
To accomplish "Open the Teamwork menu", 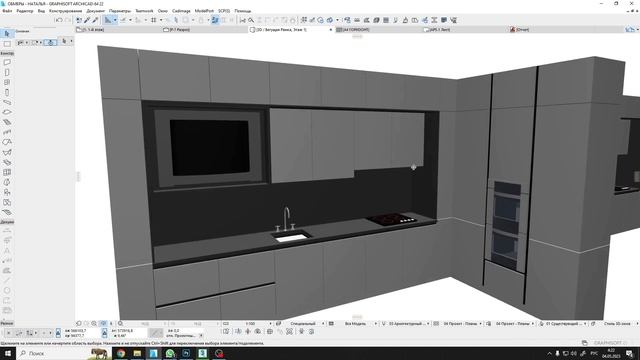I will [x=144, y=11].
